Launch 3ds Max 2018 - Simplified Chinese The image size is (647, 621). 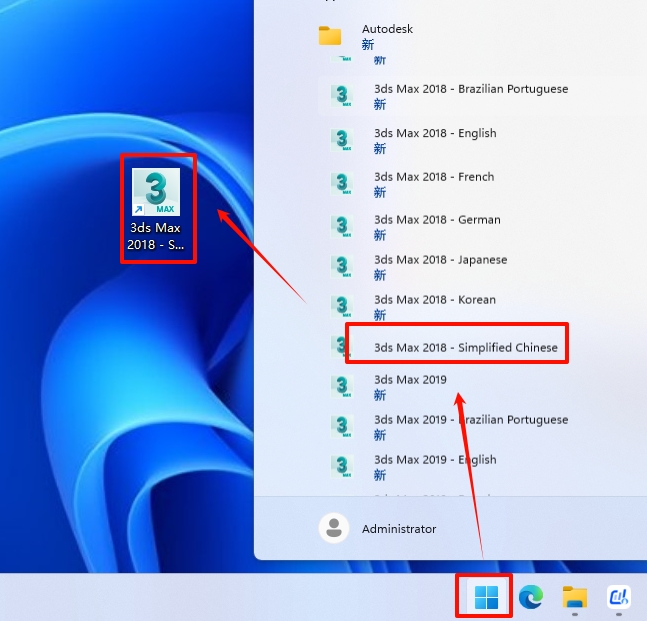click(465, 348)
